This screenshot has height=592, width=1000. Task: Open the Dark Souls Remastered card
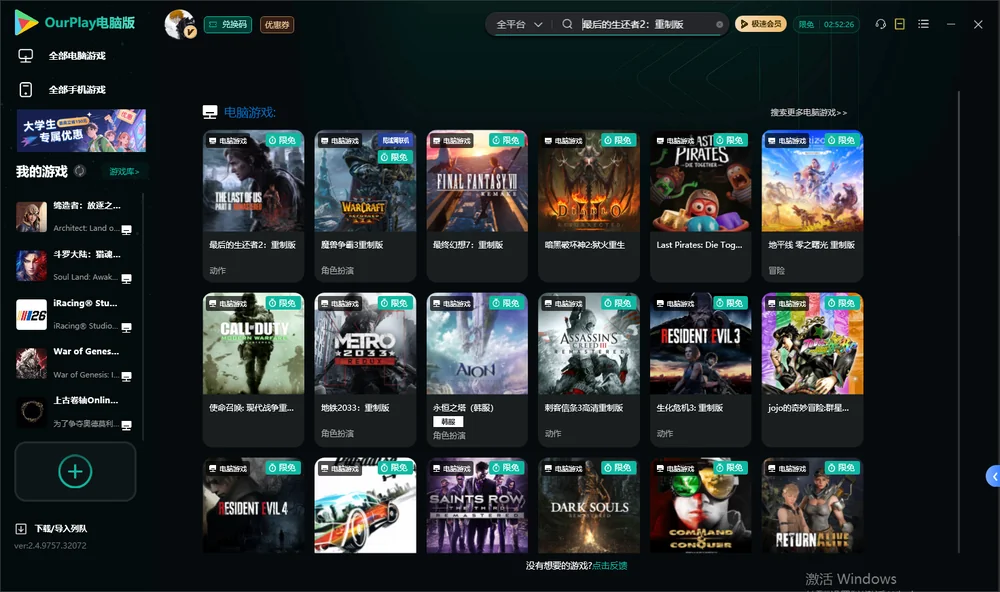(589, 505)
